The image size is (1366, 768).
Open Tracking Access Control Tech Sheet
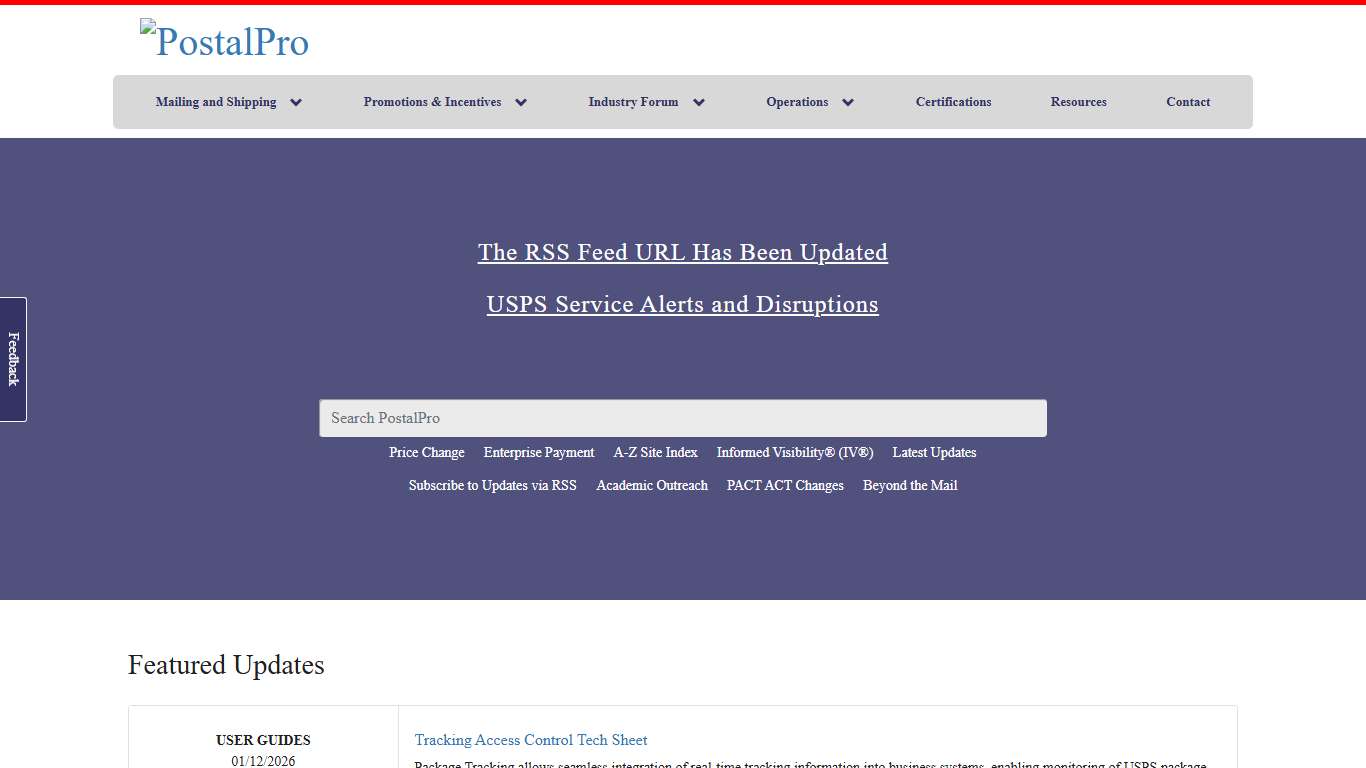click(531, 740)
